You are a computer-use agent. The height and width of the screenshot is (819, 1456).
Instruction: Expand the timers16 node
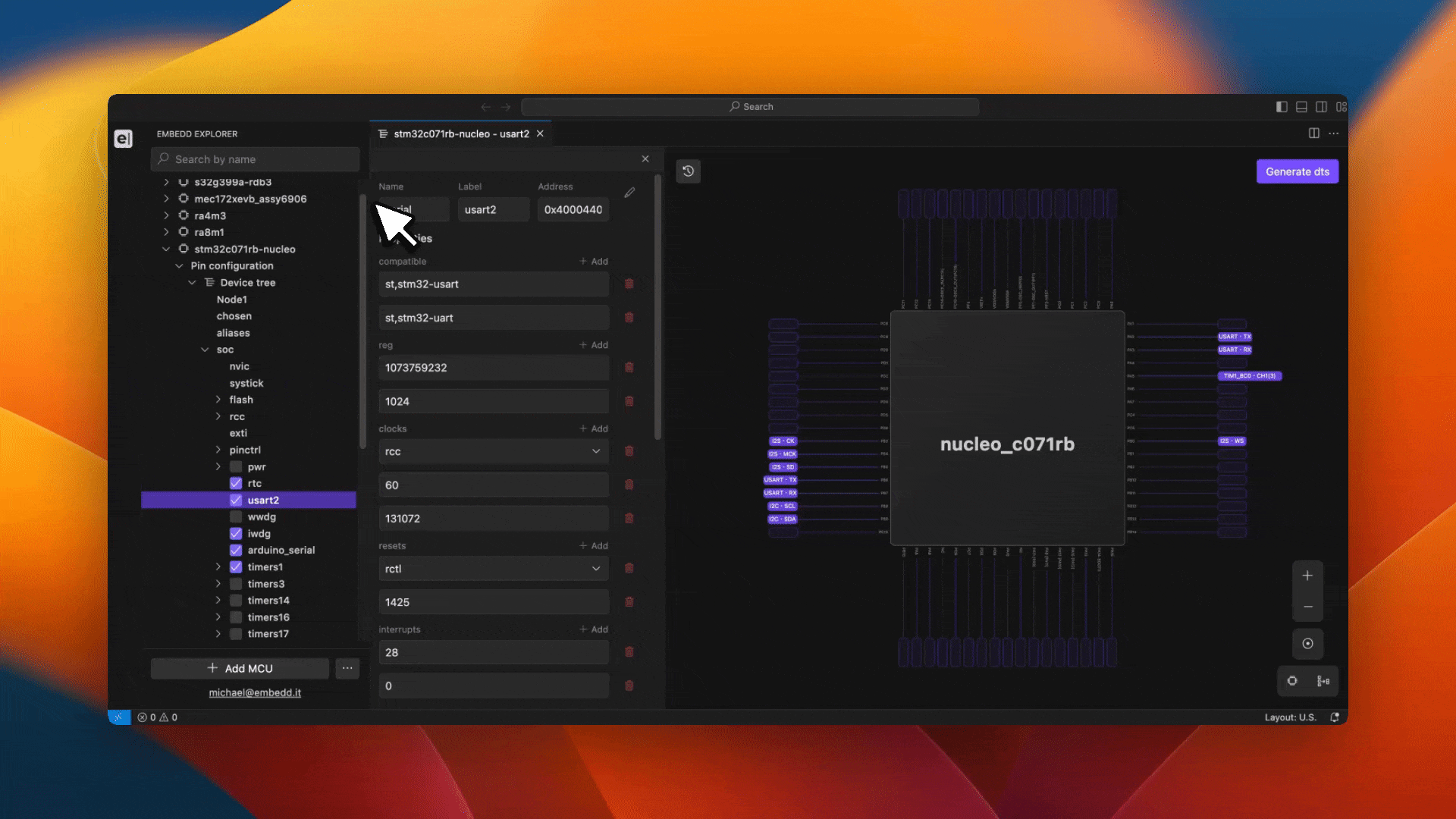218,617
